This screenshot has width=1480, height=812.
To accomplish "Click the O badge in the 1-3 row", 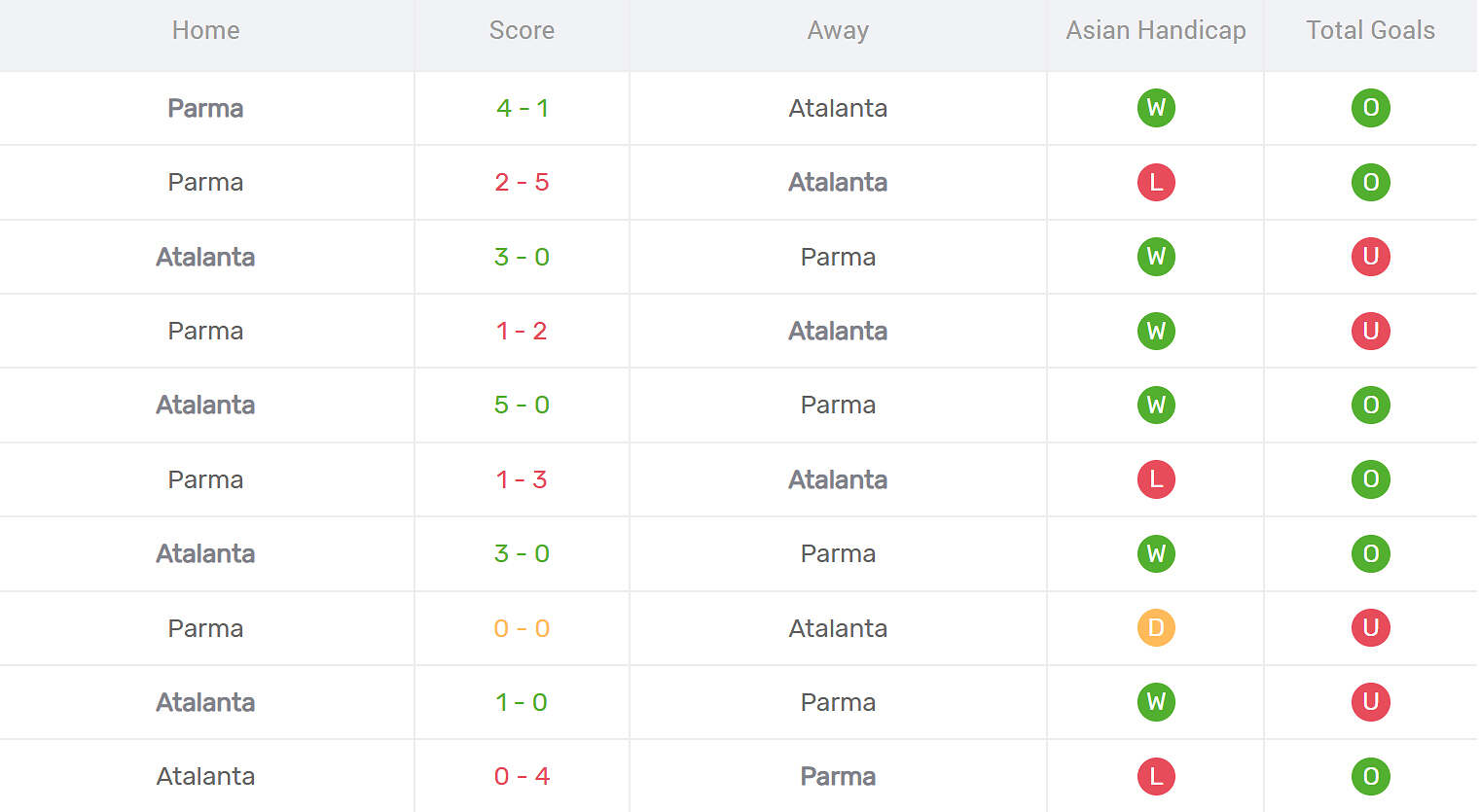I will [x=1370, y=479].
